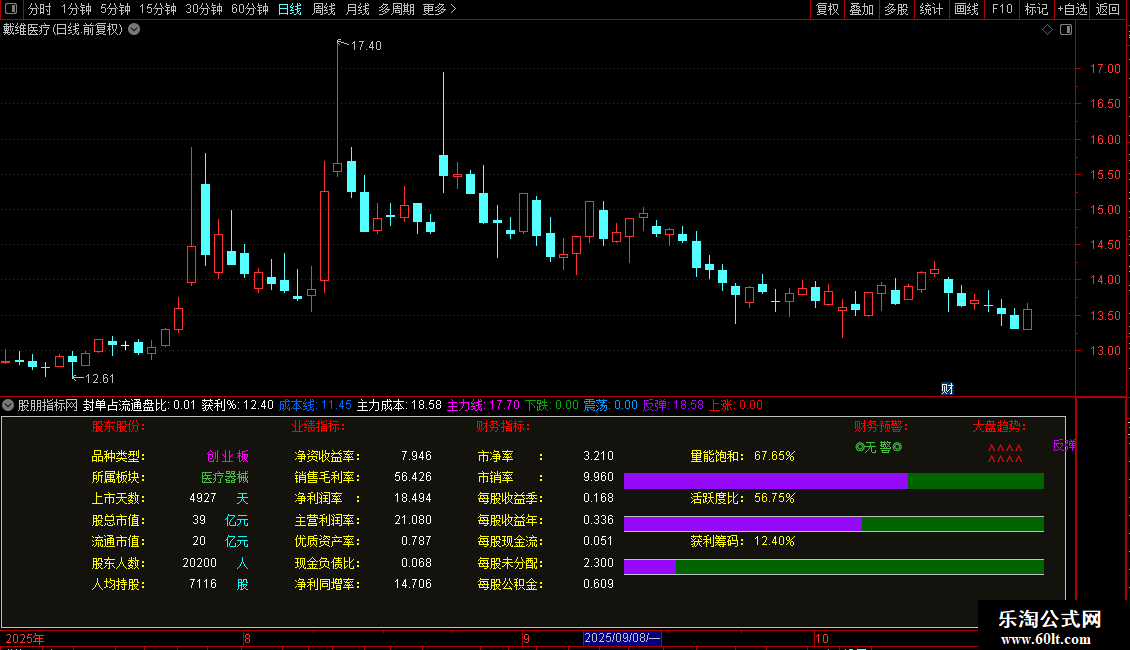Click the diamond marker icon above the chart

tap(1047, 30)
